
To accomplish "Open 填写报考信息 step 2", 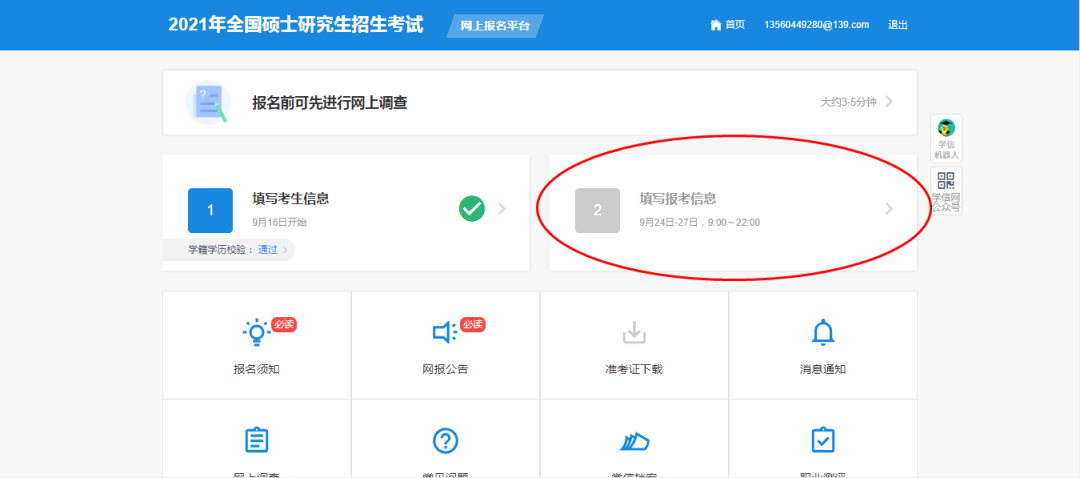I will tap(678, 199).
